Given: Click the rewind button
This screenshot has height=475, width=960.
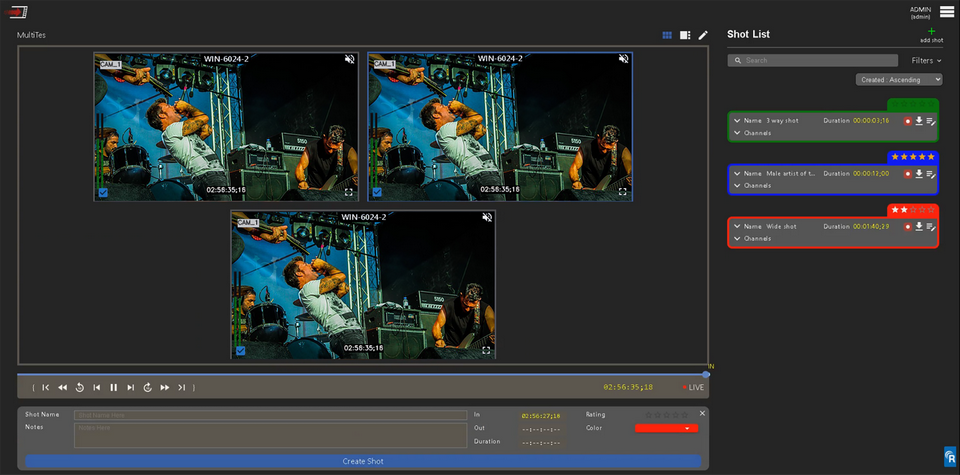Looking at the screenshot, I should pyautogui.click(x=62, y=387).
